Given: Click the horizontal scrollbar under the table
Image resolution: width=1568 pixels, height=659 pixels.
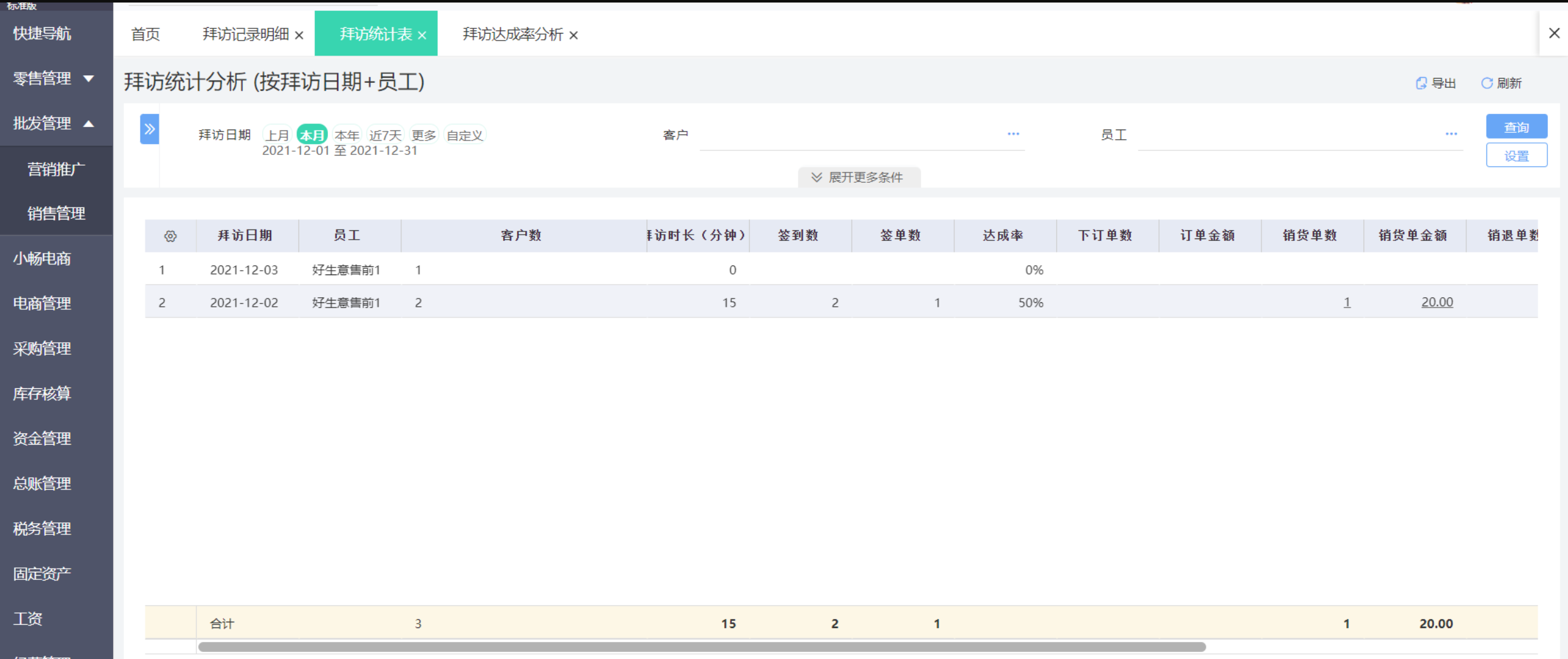Looking at the screenshot, I should coord(702,647).
